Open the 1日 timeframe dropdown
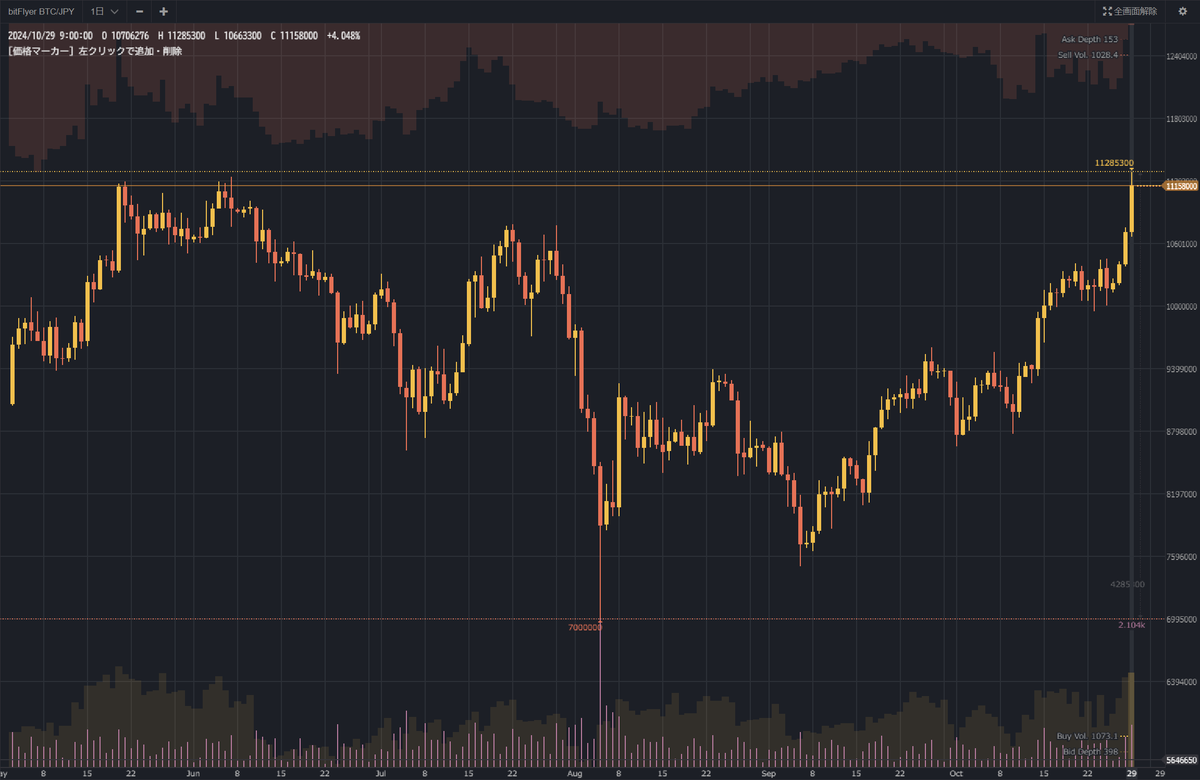1200x780 pixels. 97,12
